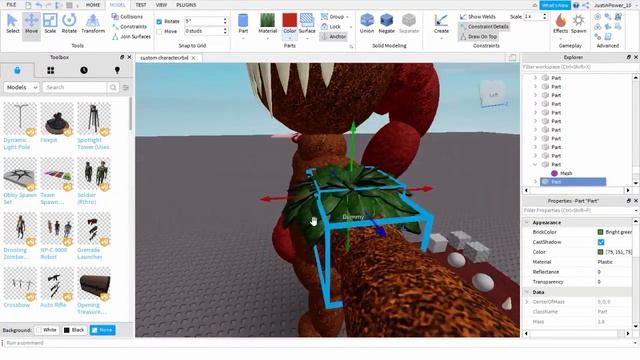640x360 pixels.
Task: Activate the Rotate tool
Action: (x=69, y=24)
